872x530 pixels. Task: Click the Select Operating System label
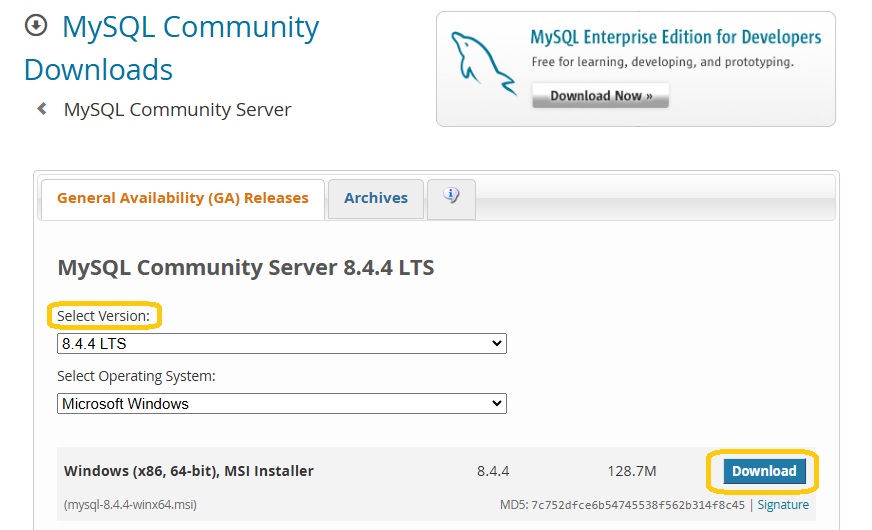(x=136, y=377)
